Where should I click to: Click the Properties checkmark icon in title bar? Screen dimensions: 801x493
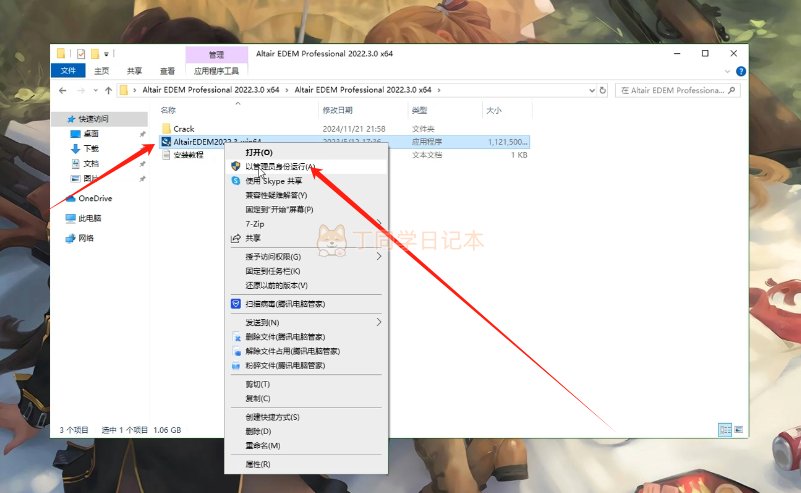[x=81, y=54]
